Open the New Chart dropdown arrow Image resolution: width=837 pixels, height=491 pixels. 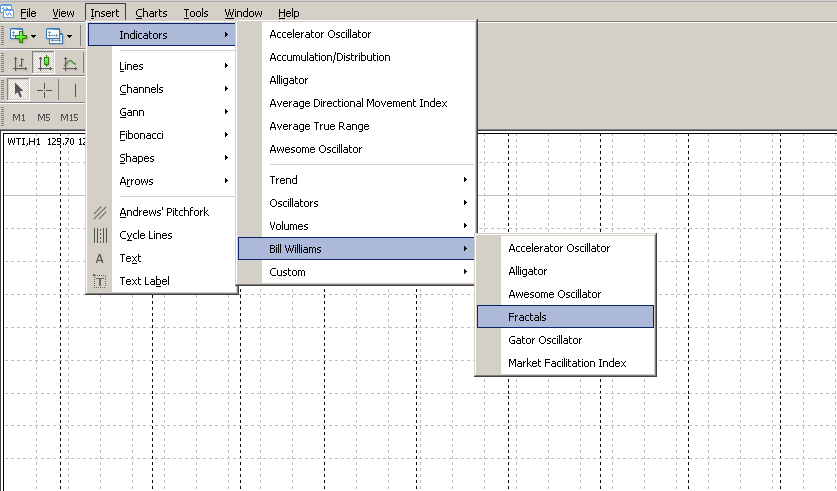pos(34,36)
